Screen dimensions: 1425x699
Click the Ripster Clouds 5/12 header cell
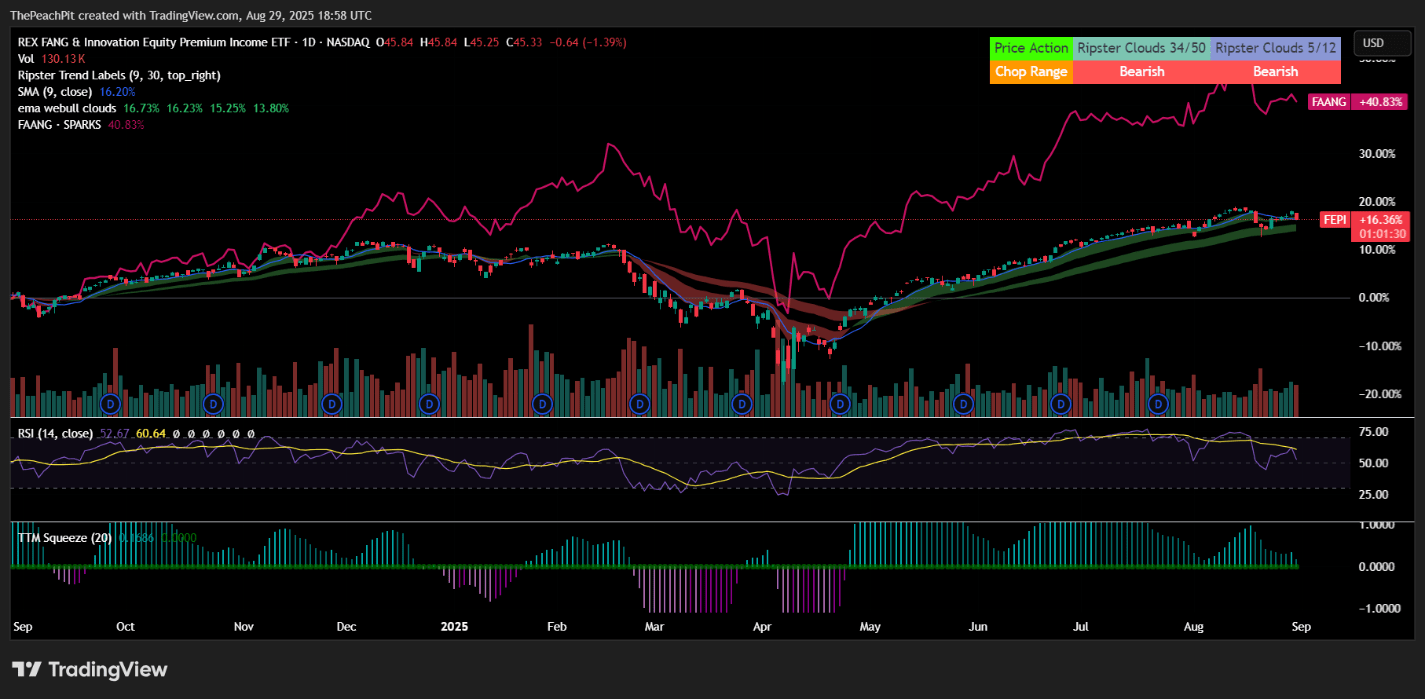tap(1275, 48)
